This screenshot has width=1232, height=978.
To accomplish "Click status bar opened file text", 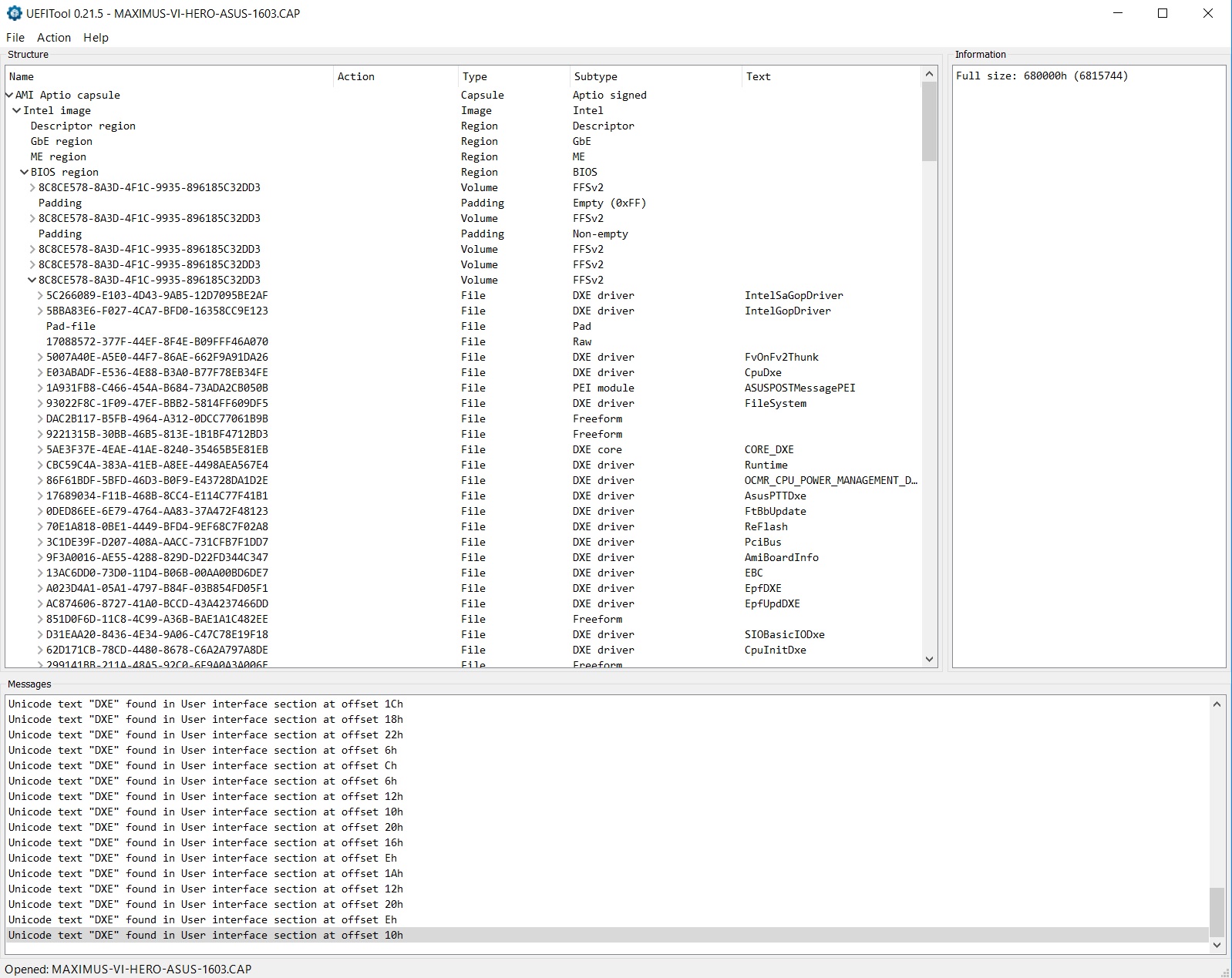I will (x=128, y=969).
